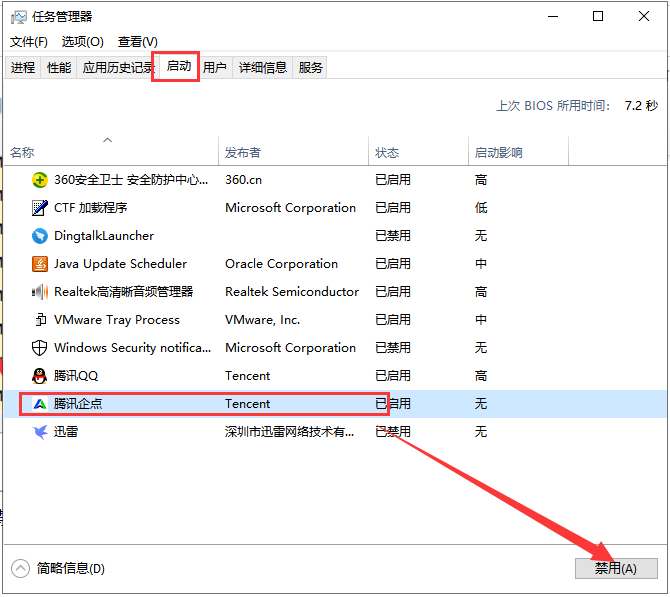Click Tencent publisher in the 腾讯QQ row
Image resolution: width=670 pixels, height=597 pixels.
click(247, 376)
